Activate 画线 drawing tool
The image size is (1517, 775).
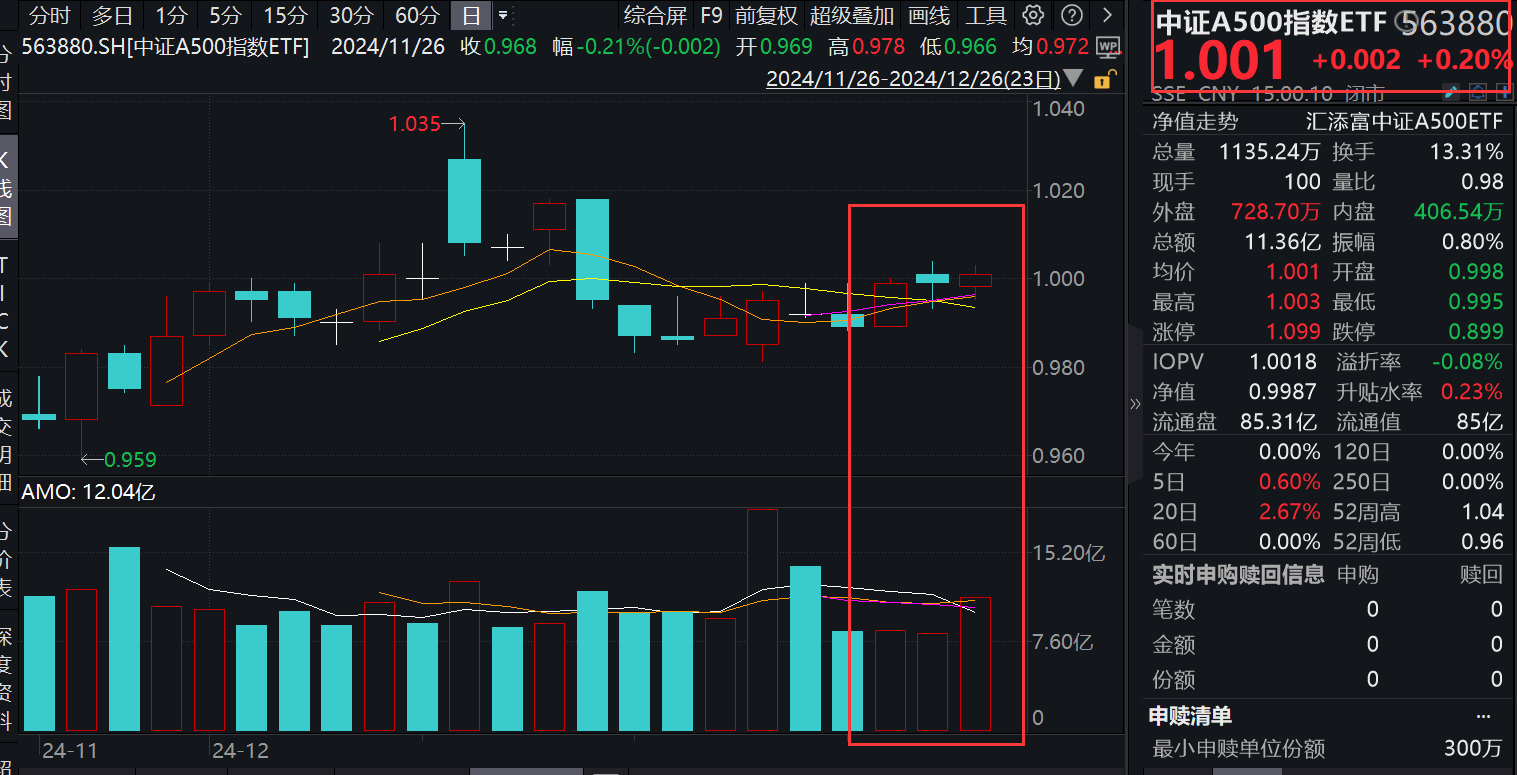pos(929,15)
